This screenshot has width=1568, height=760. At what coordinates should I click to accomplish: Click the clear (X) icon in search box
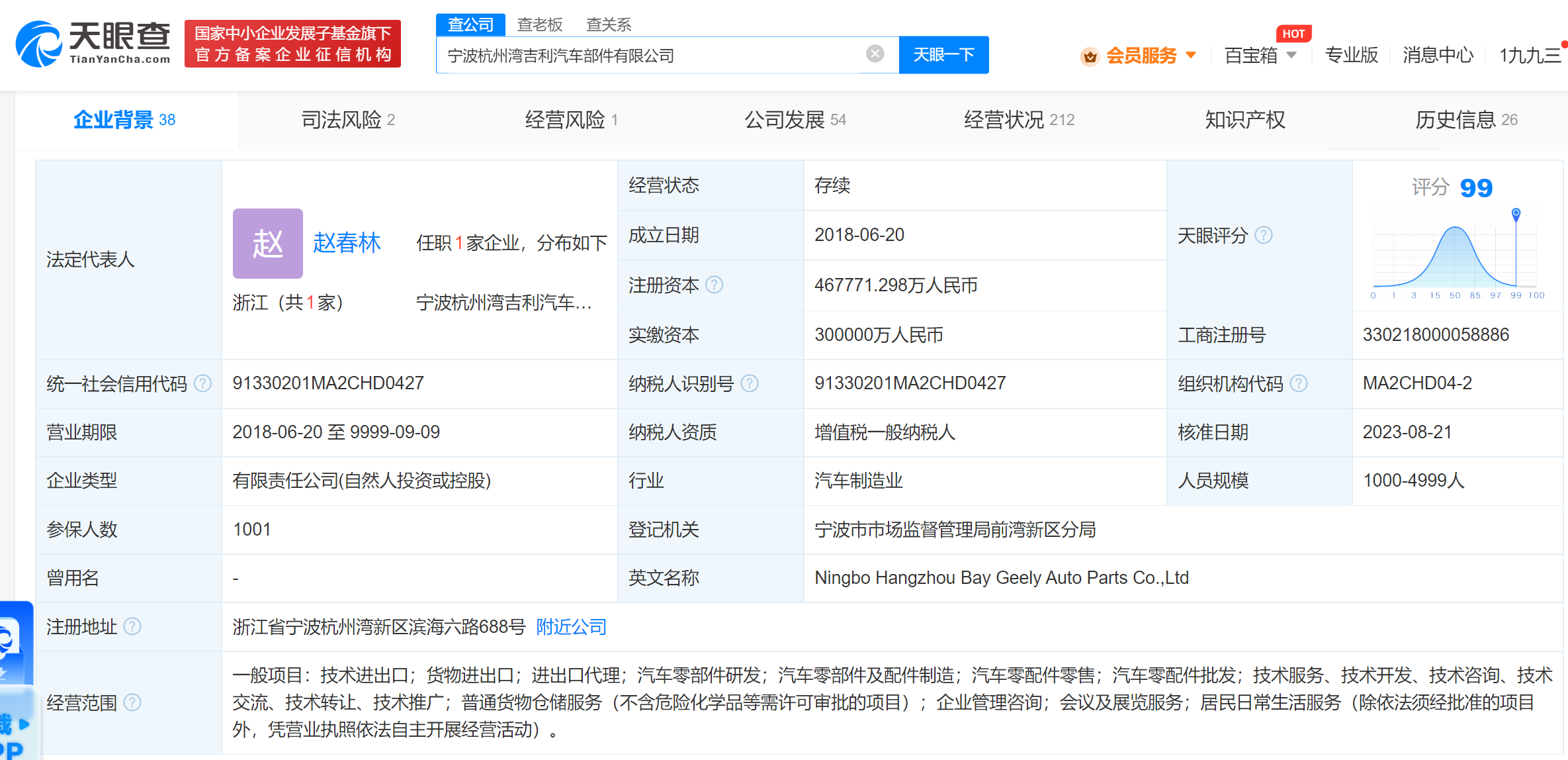pyautogui.click(x=875, y=54)
